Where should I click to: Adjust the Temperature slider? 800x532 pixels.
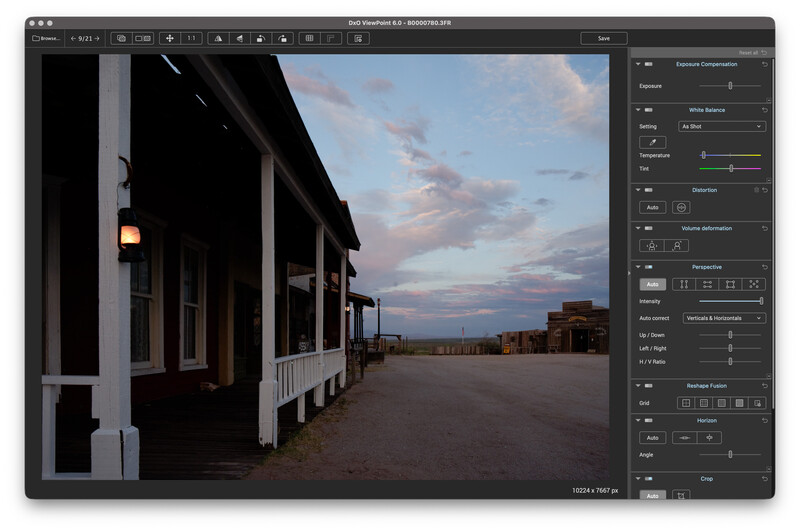pos(730,155)
